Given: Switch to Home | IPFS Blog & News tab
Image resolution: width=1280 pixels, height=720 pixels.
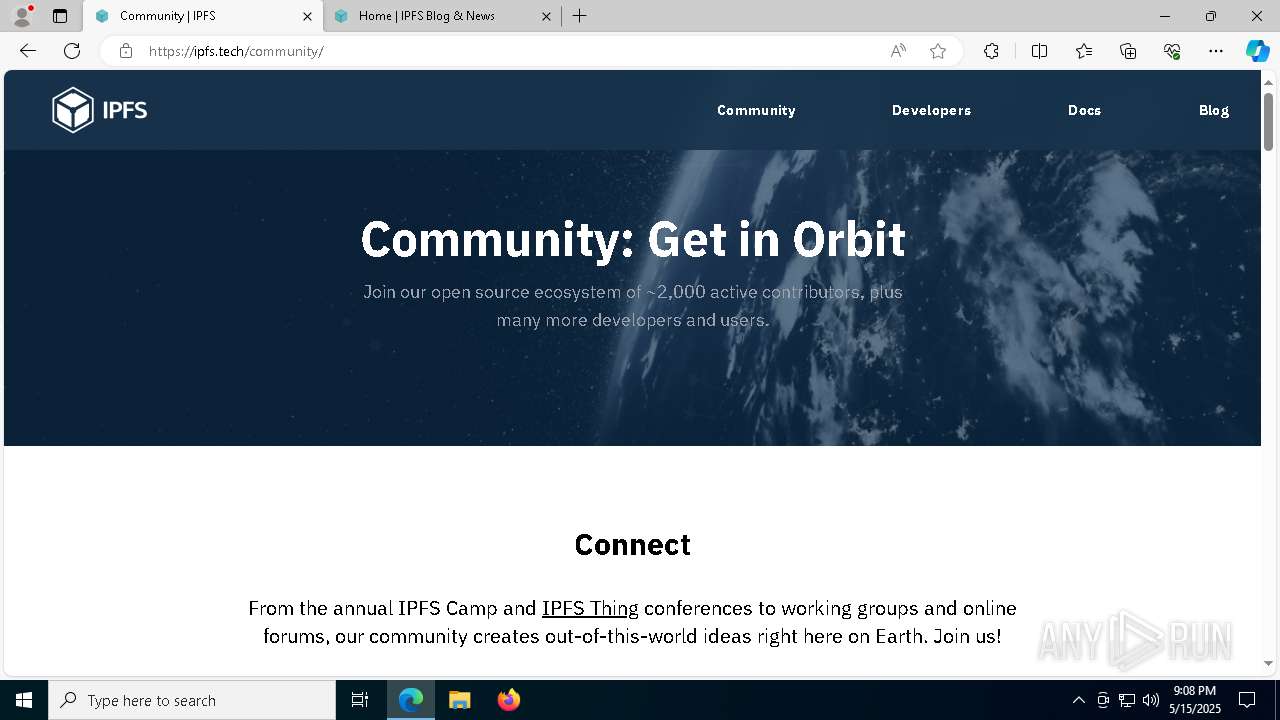Looking at the screenshot, I should [442, 16].
